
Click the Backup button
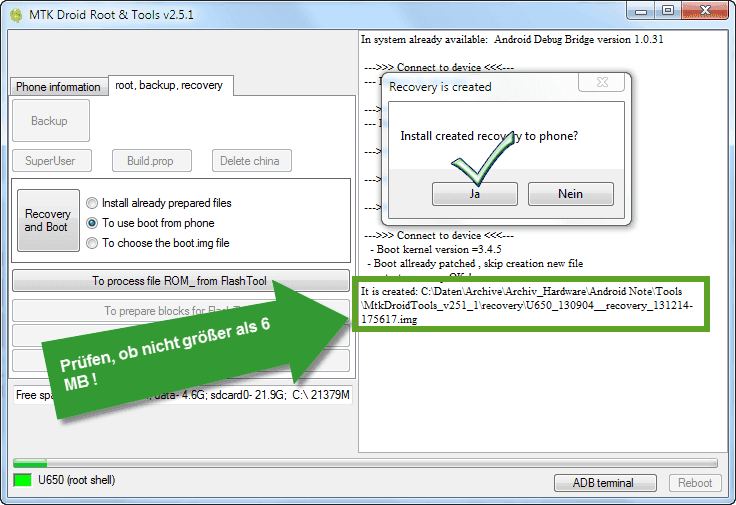pos(51,121)
